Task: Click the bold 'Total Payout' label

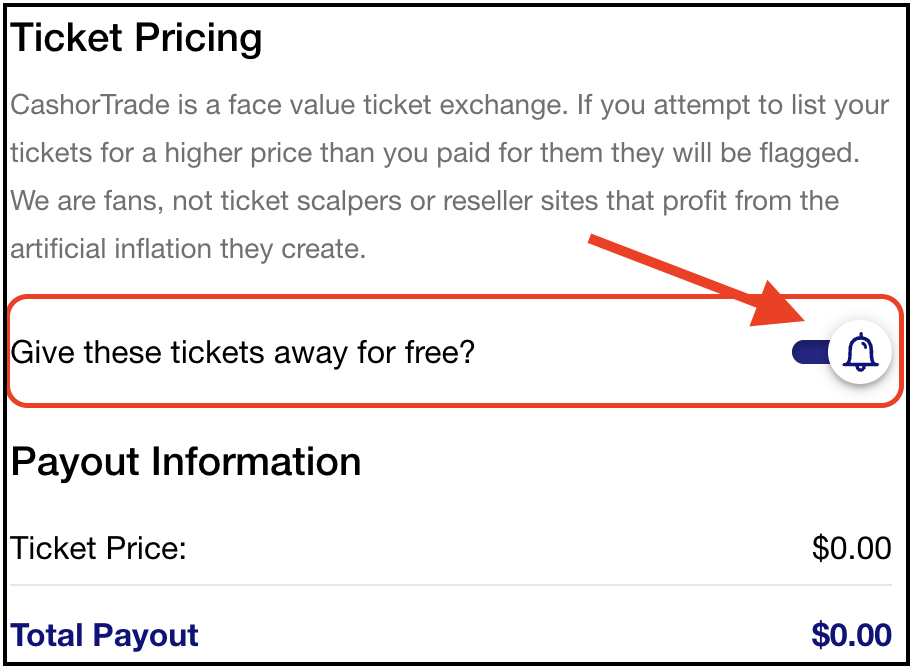Action: point(105,635)
